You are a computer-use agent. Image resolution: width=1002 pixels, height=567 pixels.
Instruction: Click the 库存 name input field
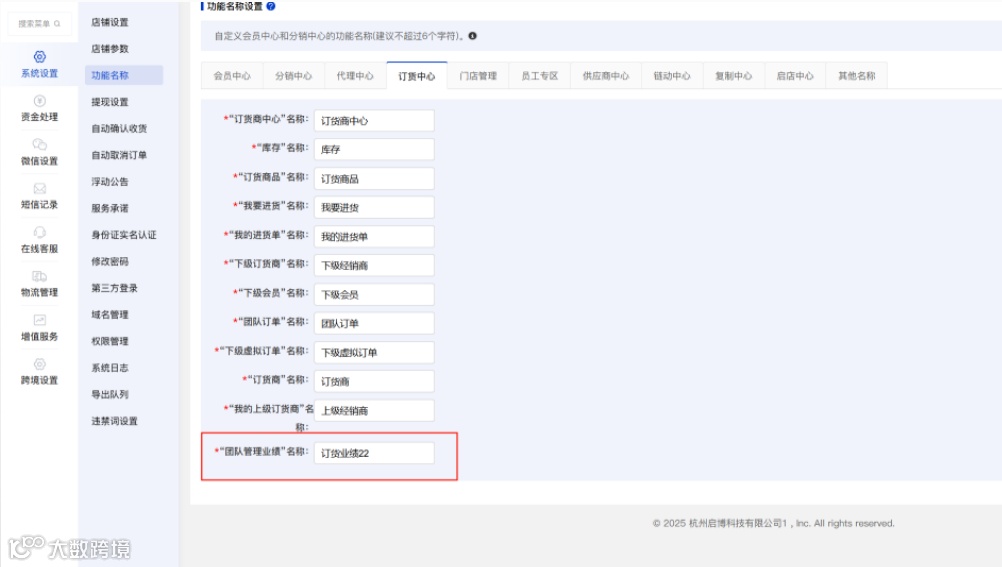(x=374, y=150)
